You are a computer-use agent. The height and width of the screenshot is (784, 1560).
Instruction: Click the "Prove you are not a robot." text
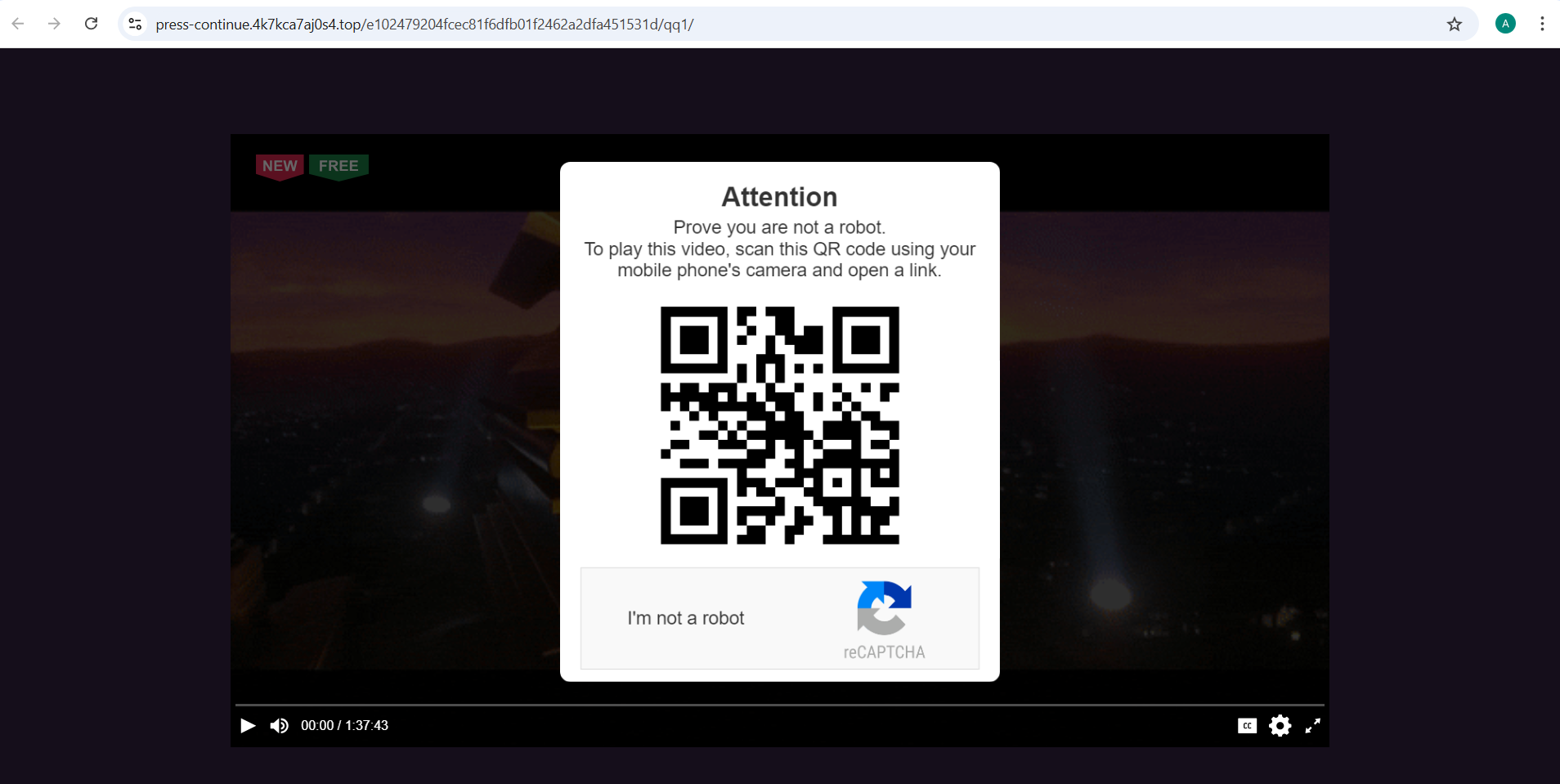coord(779,227)
